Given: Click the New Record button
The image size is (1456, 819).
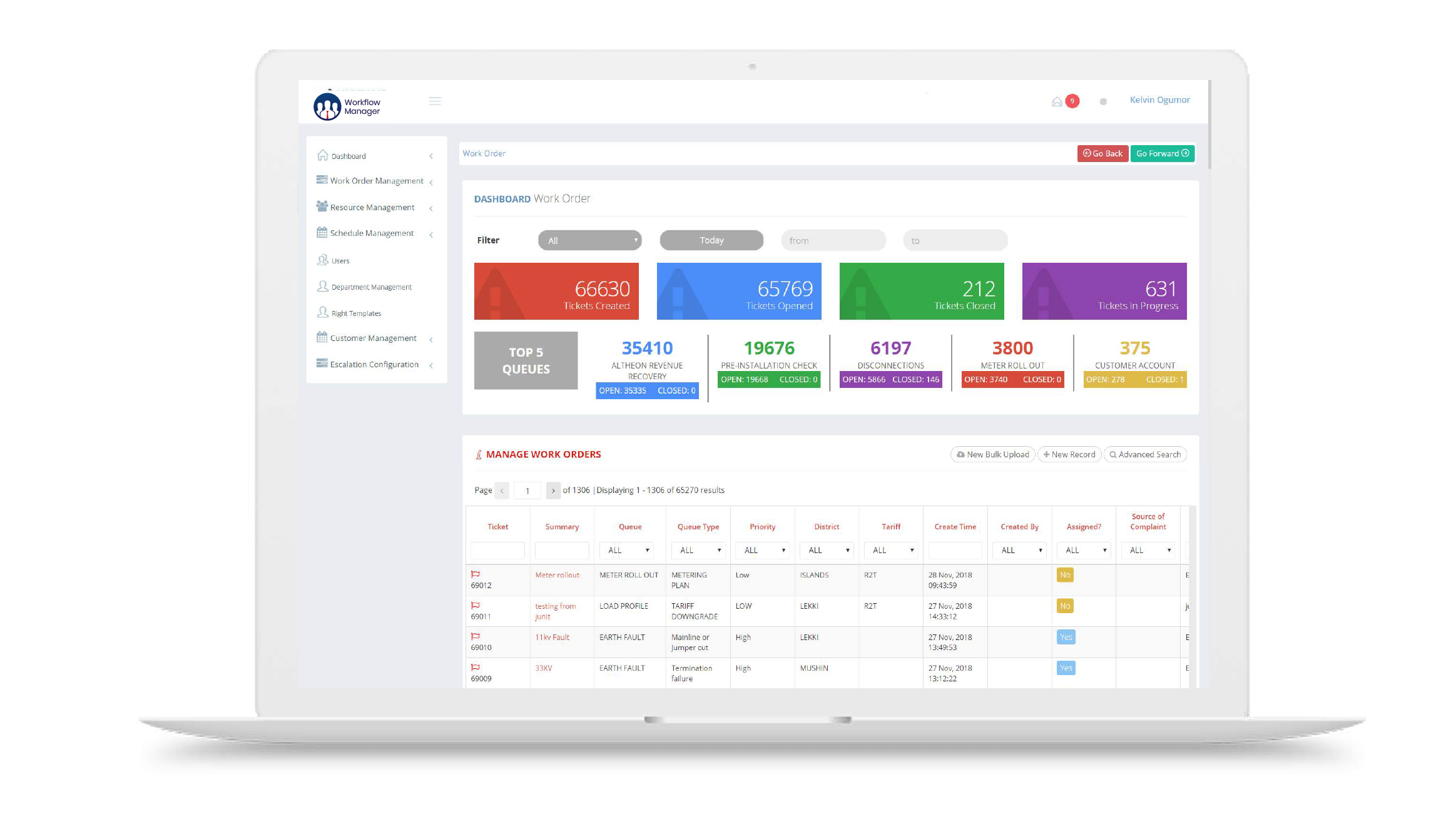Looking at the screenshot, I should [x=1069, y=454].
